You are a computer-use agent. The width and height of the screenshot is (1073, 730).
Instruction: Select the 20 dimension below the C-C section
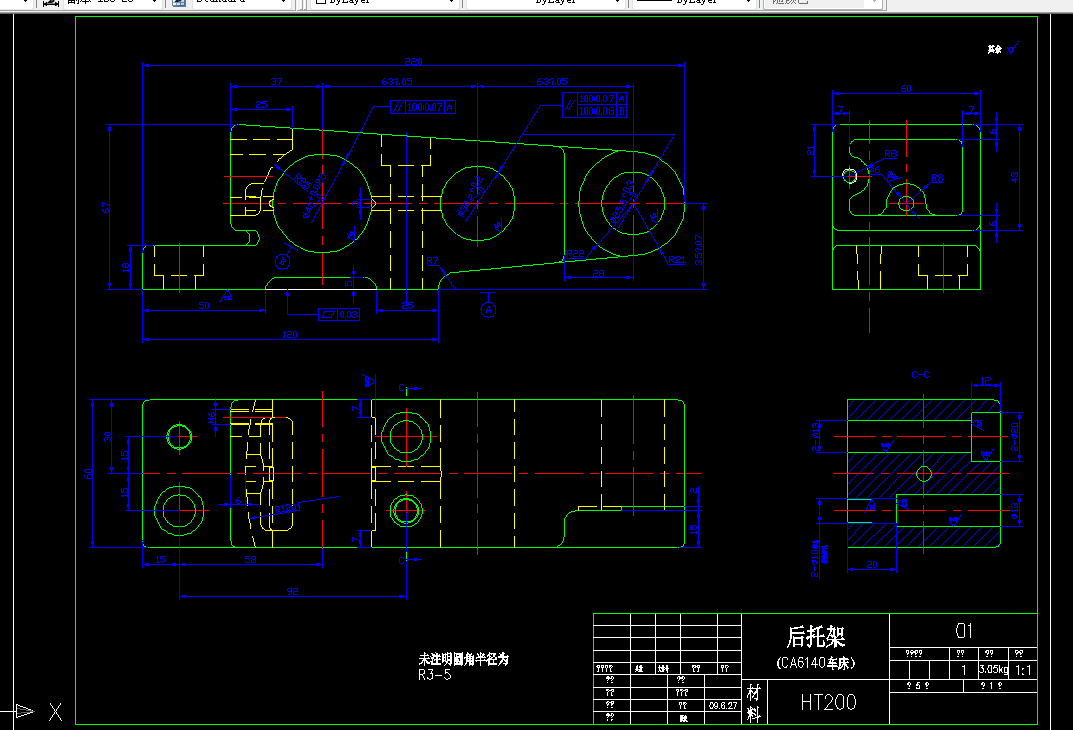[x=872, y=564]
